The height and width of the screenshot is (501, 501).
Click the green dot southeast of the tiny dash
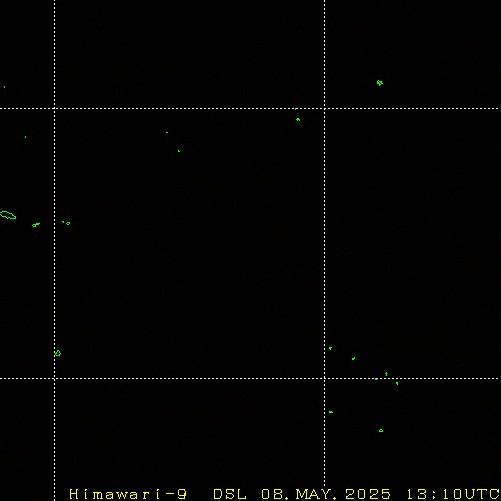point(179,151)
